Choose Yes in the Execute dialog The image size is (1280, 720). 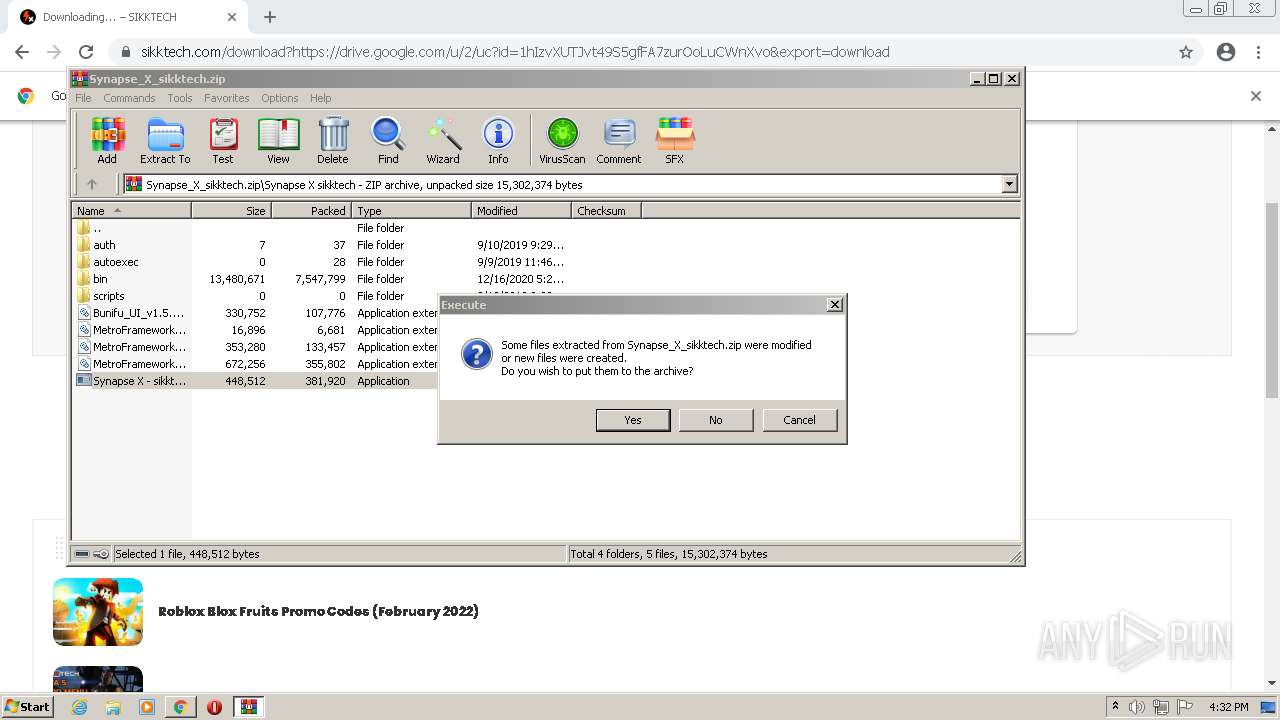tap(633, 420)
